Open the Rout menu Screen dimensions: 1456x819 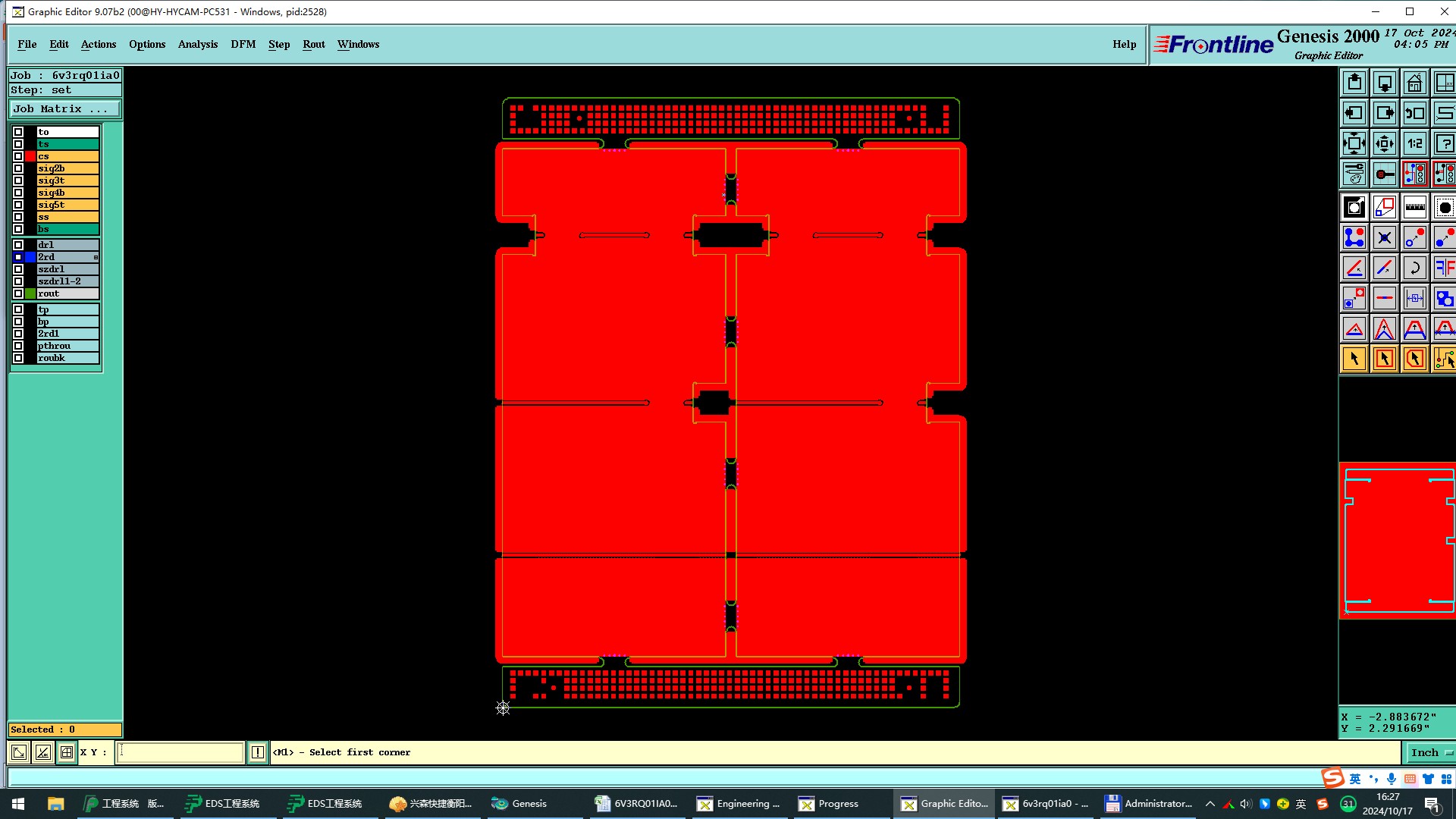coord(313,44)
